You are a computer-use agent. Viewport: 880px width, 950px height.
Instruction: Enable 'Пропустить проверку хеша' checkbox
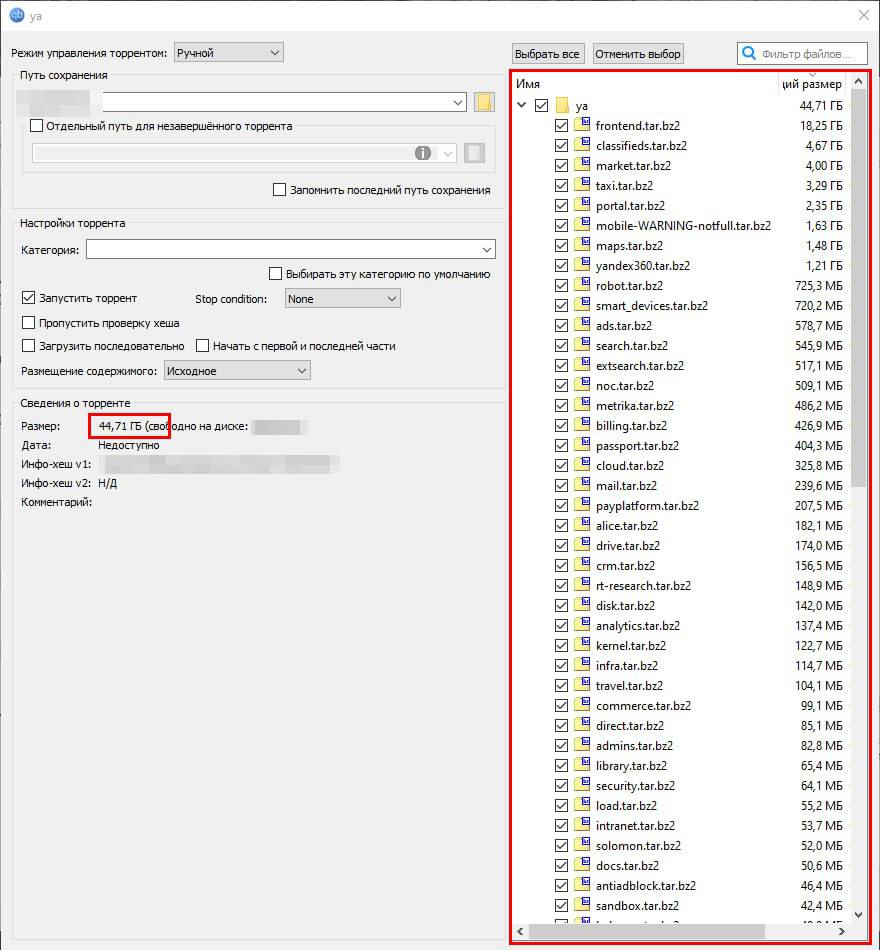click(29, 322)
